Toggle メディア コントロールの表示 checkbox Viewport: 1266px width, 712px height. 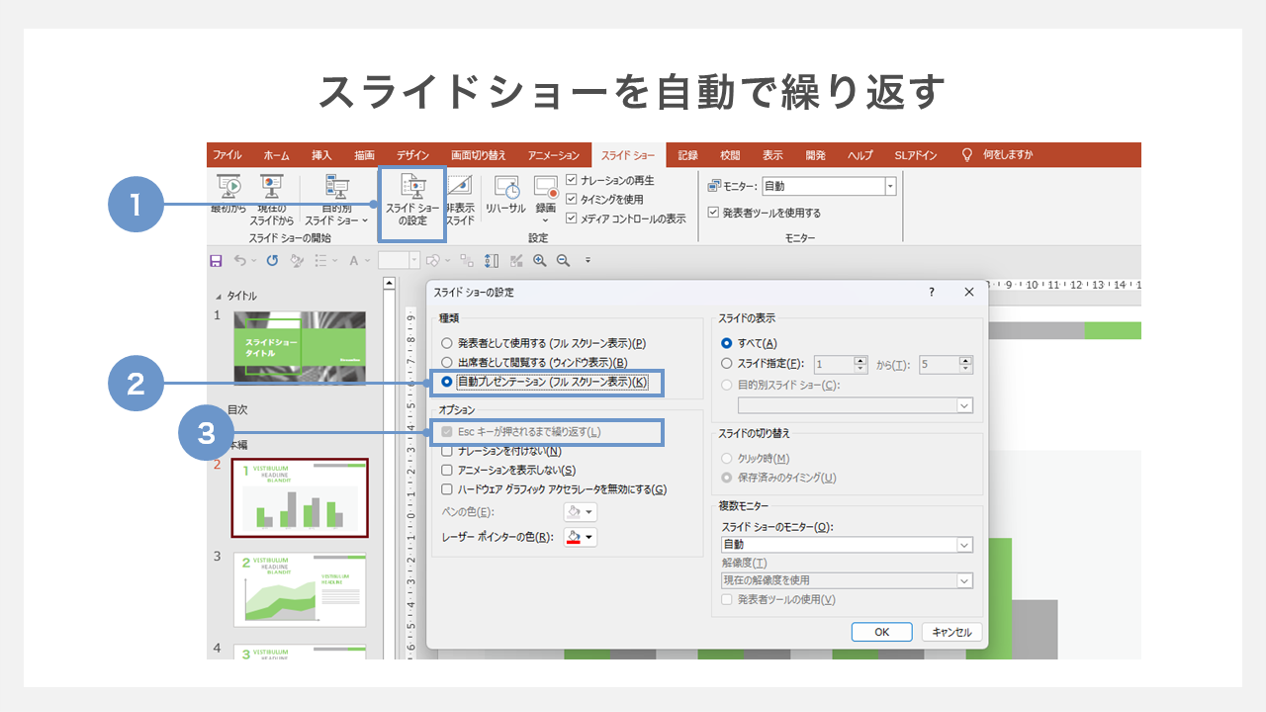pyautogui.click(x=571, y=218)
